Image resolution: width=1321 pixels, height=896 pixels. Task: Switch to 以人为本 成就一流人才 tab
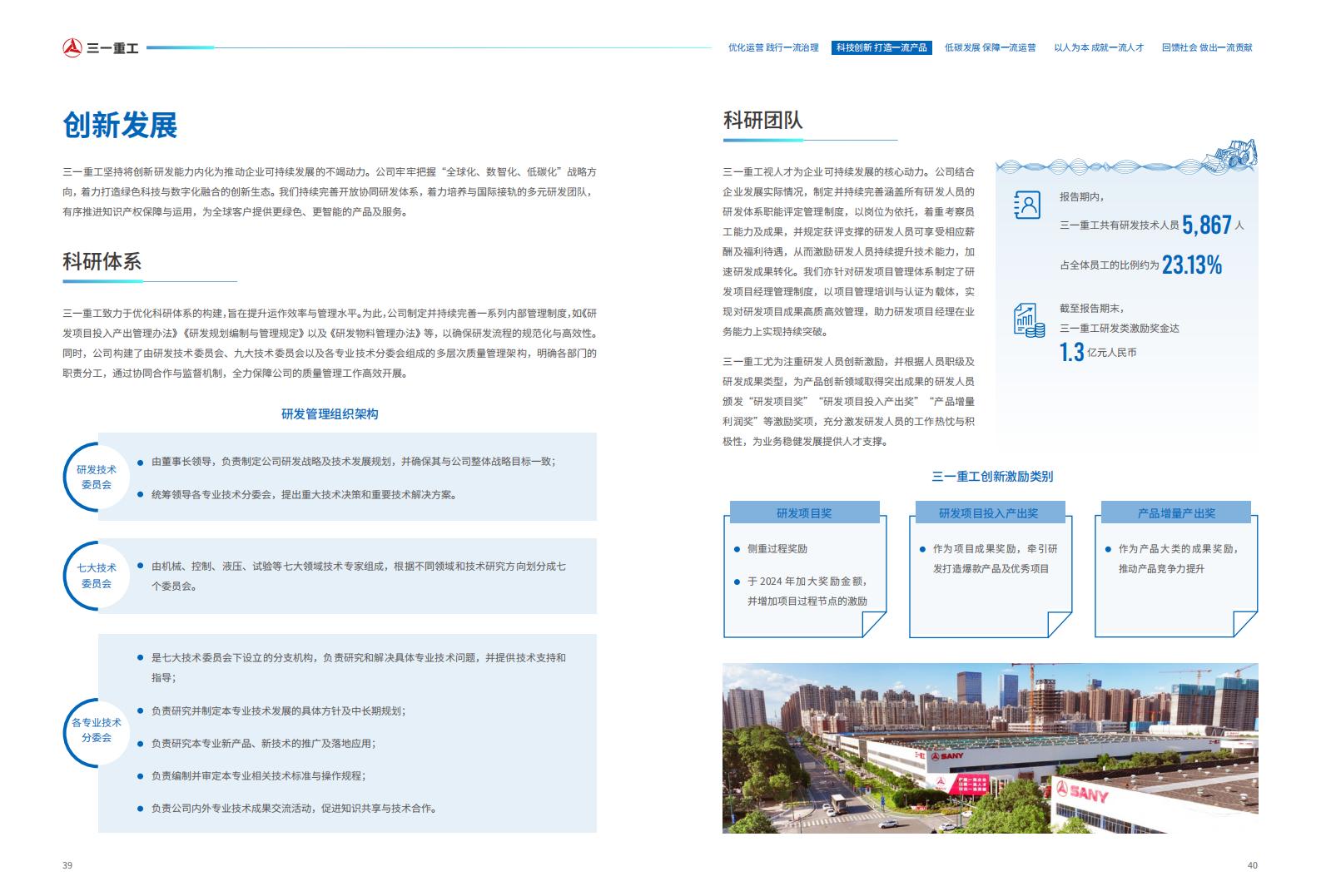click(1099, 47)
